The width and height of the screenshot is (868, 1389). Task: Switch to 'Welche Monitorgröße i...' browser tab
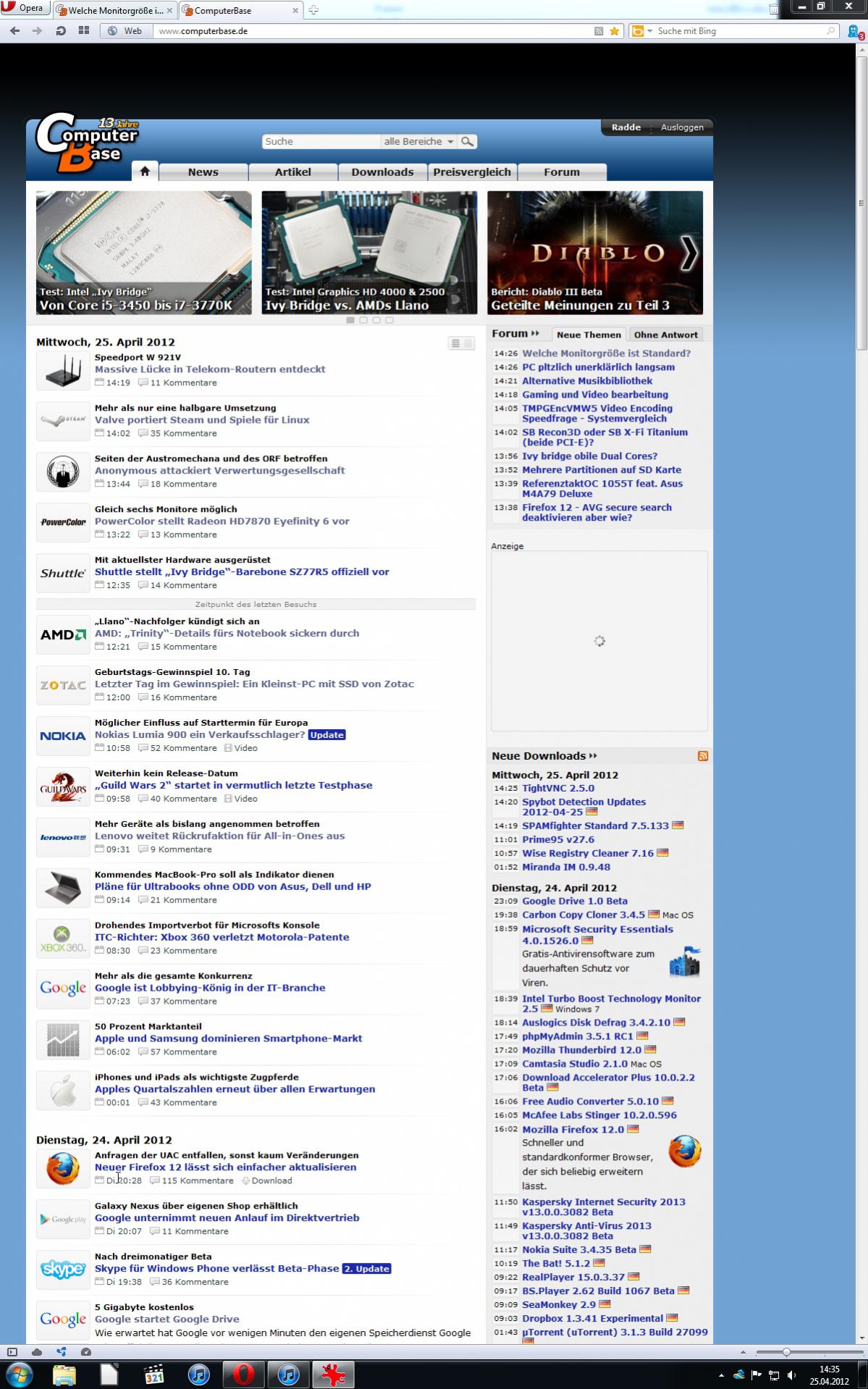115,10
